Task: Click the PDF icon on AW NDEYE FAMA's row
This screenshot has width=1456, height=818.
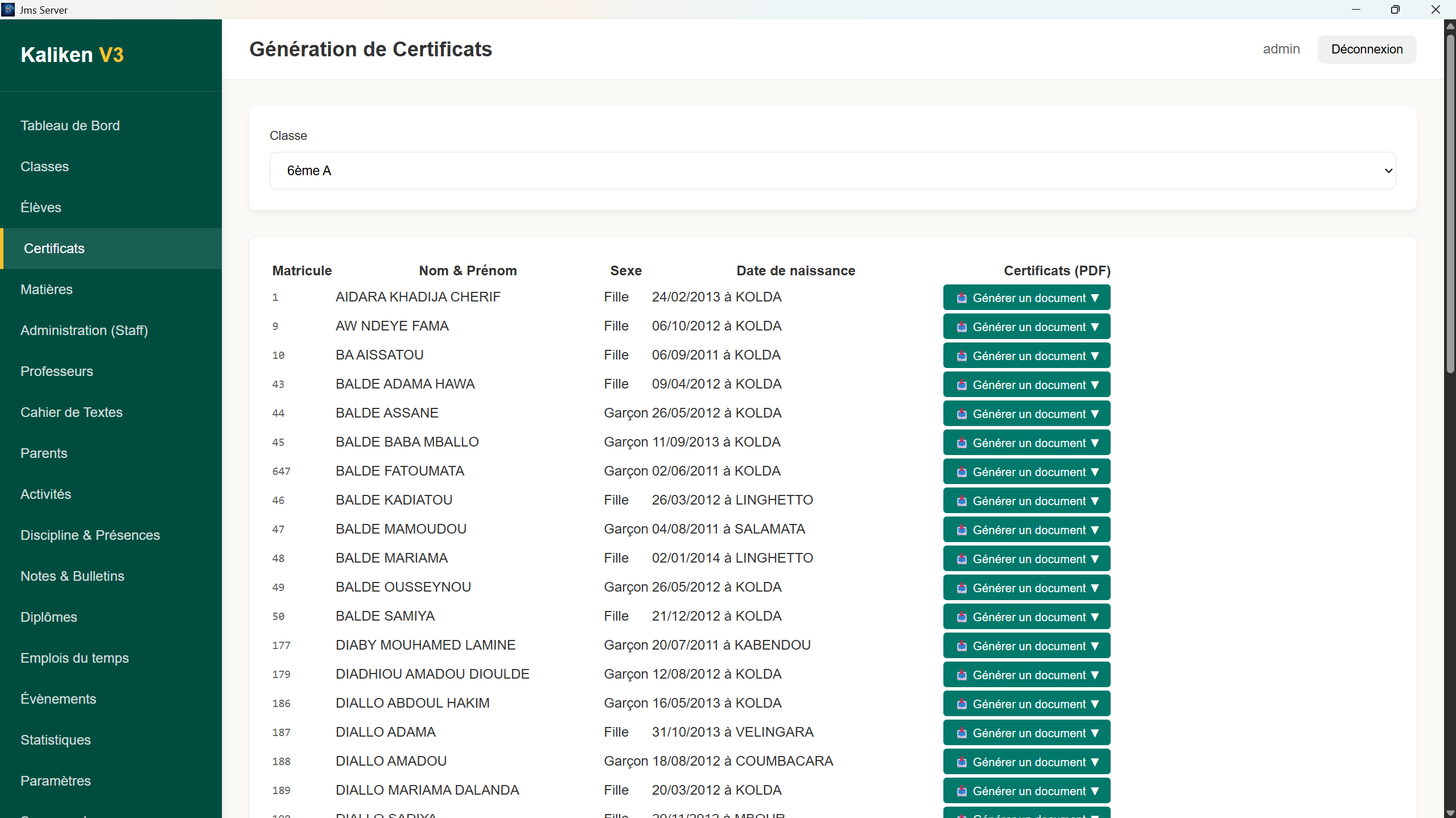Action: (x=962, y=327)
